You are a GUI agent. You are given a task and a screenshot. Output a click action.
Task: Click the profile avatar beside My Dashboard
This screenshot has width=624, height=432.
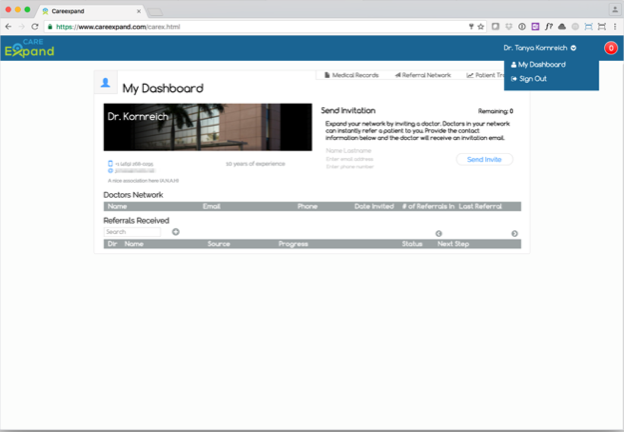tap(106, 83)
